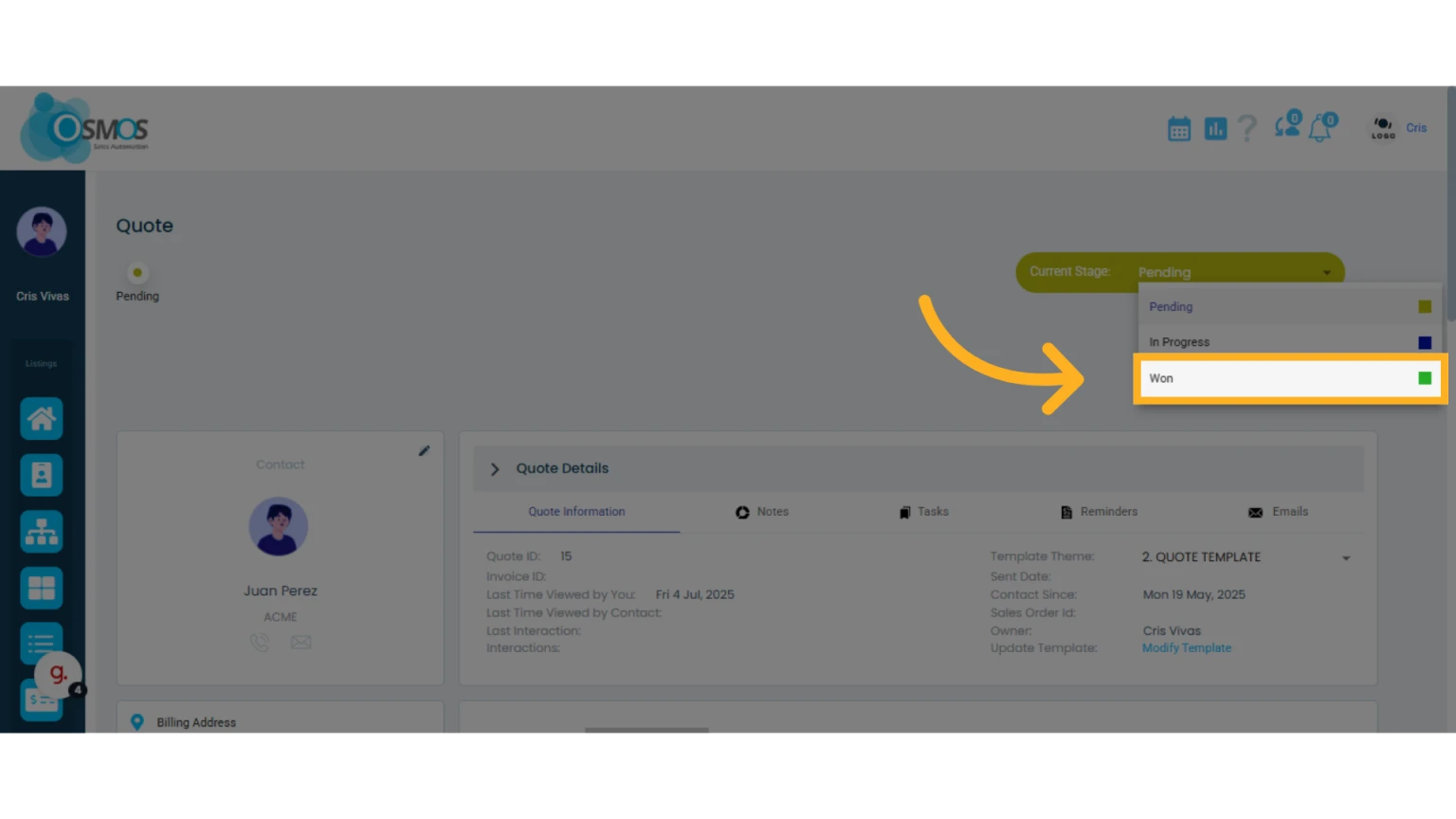Screen dimensions: 1456x819
Task: Go to Home from the sidebar
Action: (42, 418)
